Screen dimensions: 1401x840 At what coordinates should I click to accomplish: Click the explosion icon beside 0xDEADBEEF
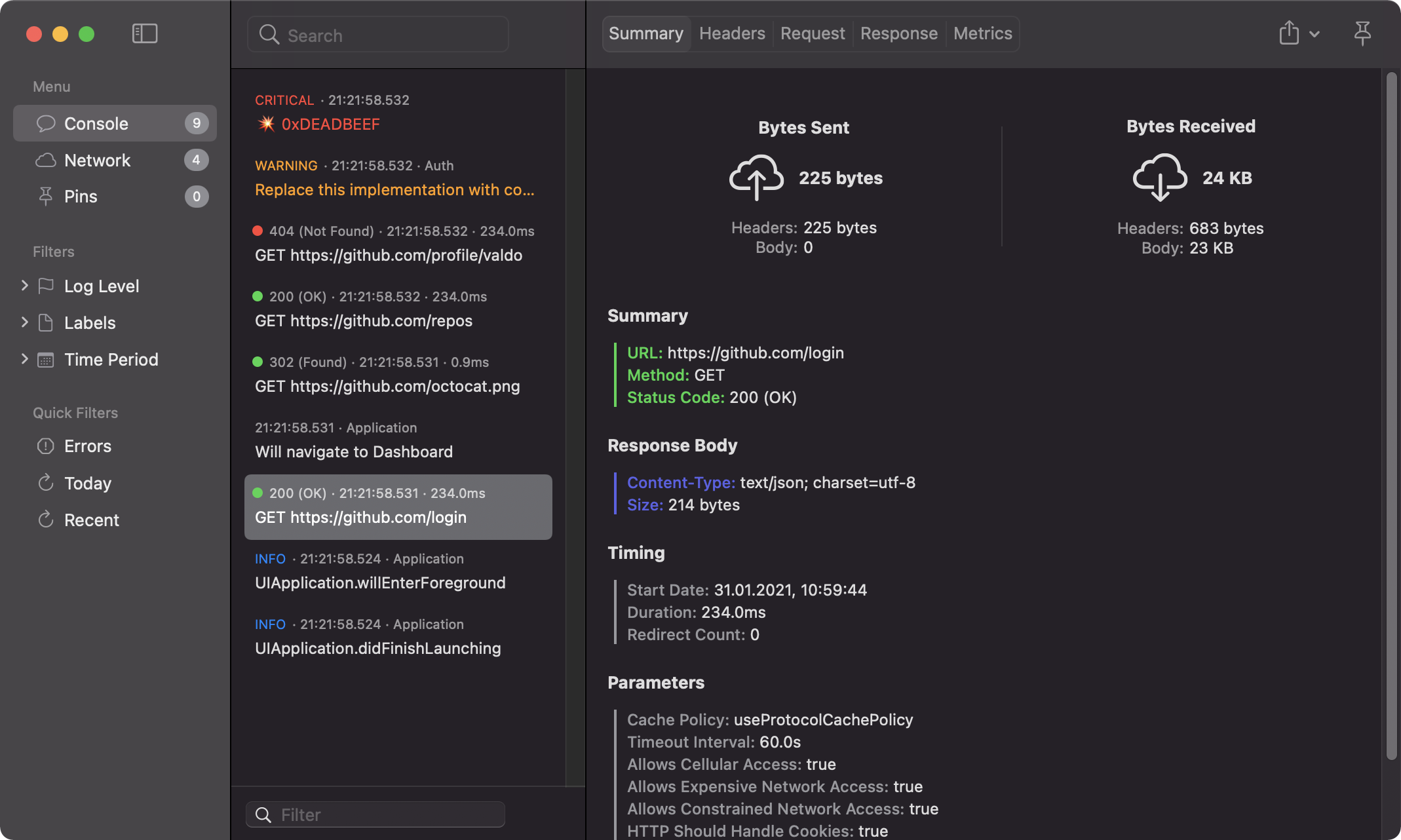click(x=265, y=124)
